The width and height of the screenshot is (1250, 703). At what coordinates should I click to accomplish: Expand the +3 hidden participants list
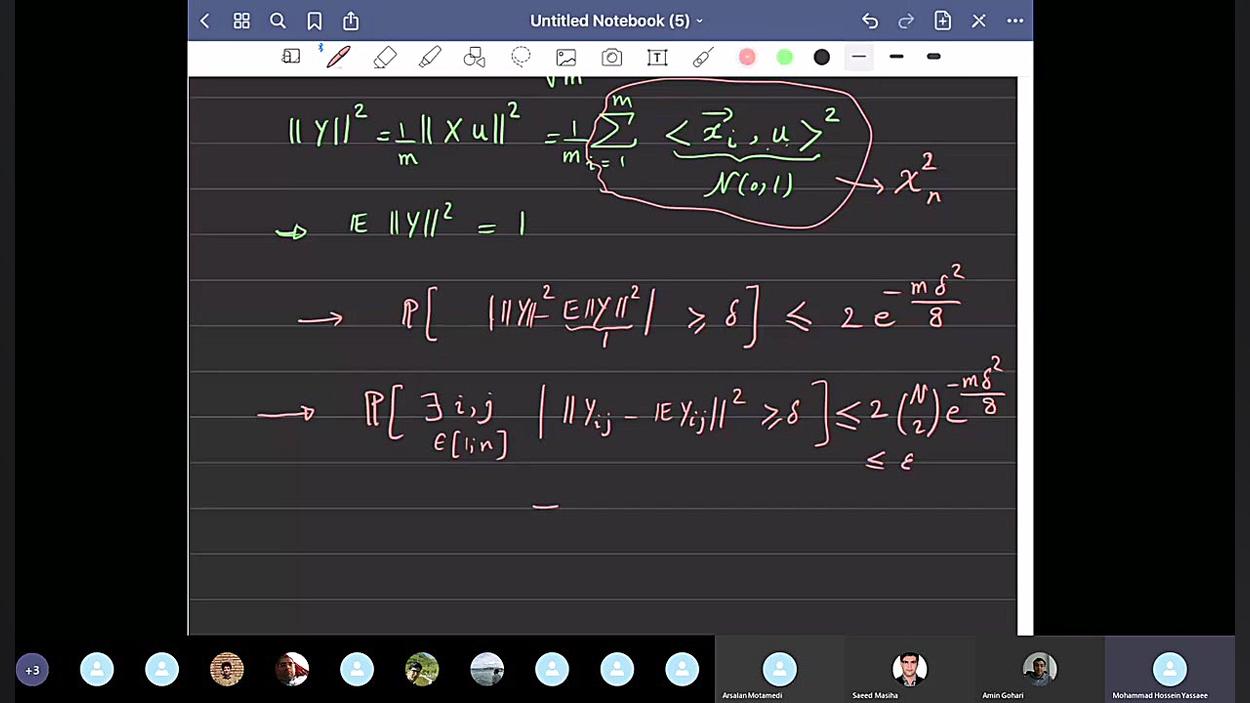point(32,669)
